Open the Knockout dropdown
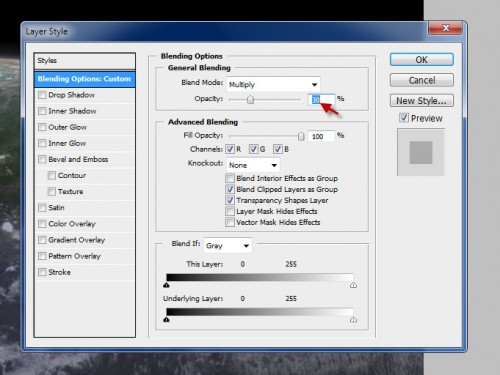The image size is (500, 375). coord(253,165)
